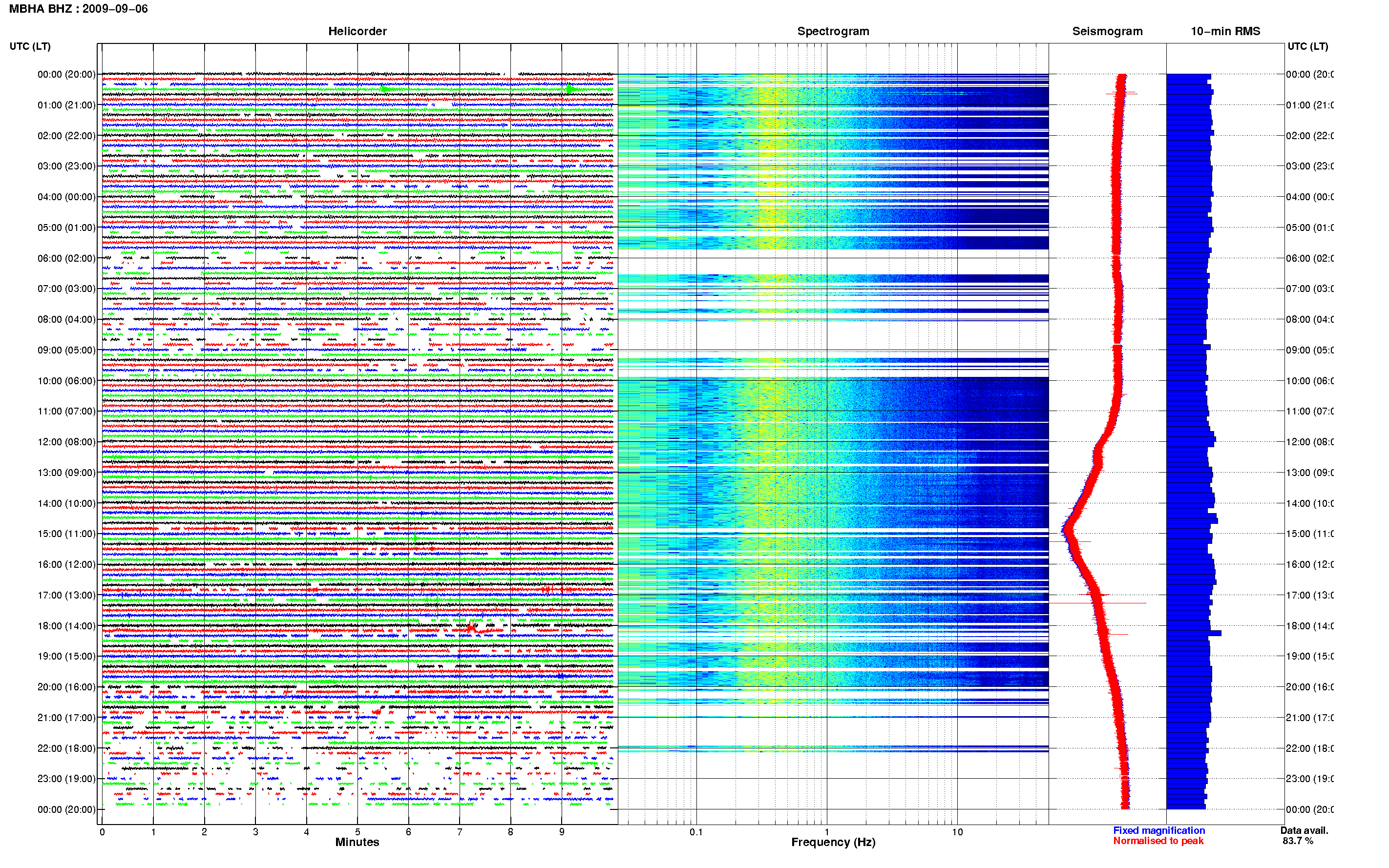The height and width of the screenshot is (868, 1389).
Task: Click the left '09:00 (05:00)' time label
Action: (66, 350)
